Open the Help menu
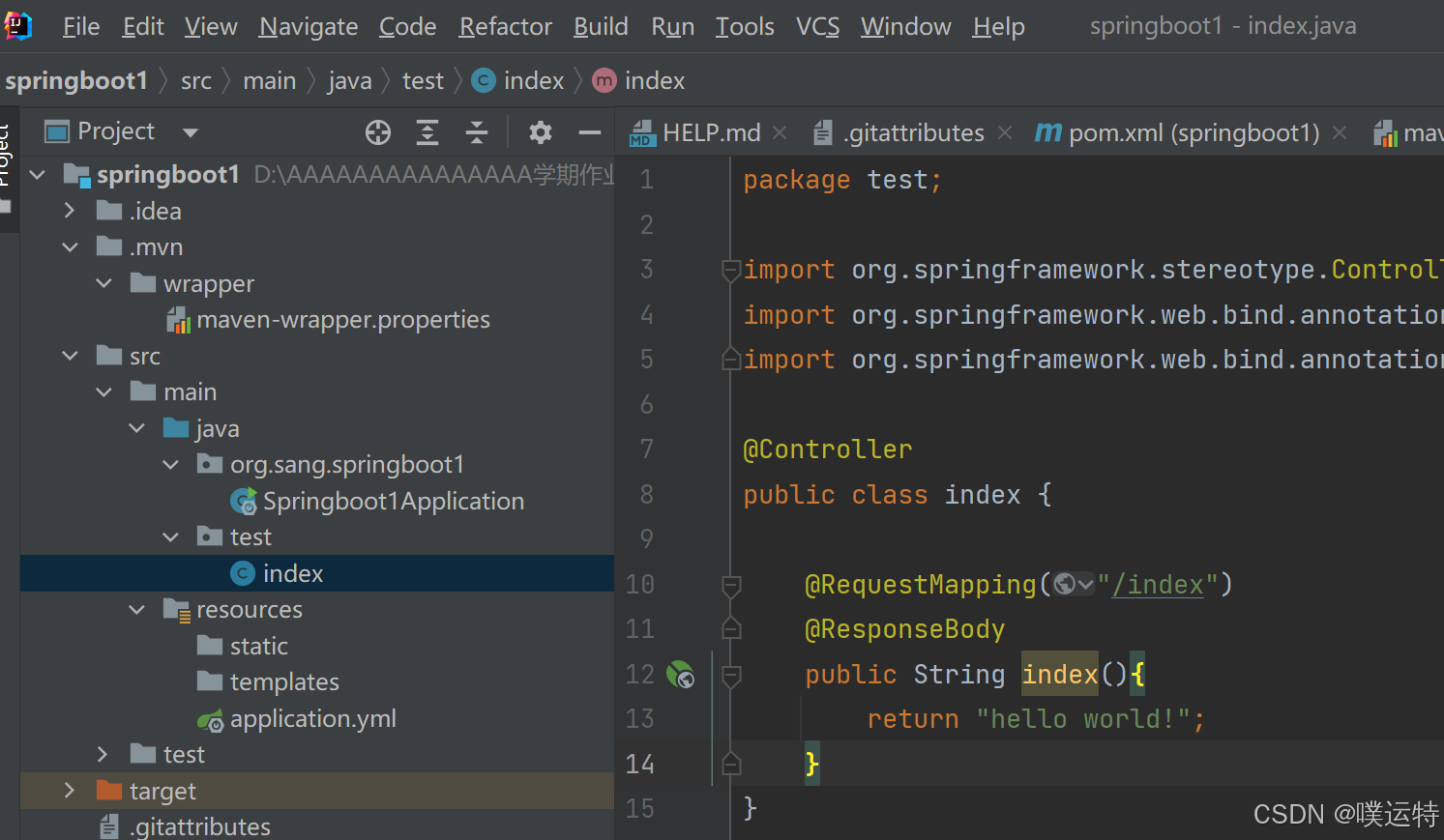This screenshot has width=1444, height=840. pyautogui.click(x=999, y=26)
